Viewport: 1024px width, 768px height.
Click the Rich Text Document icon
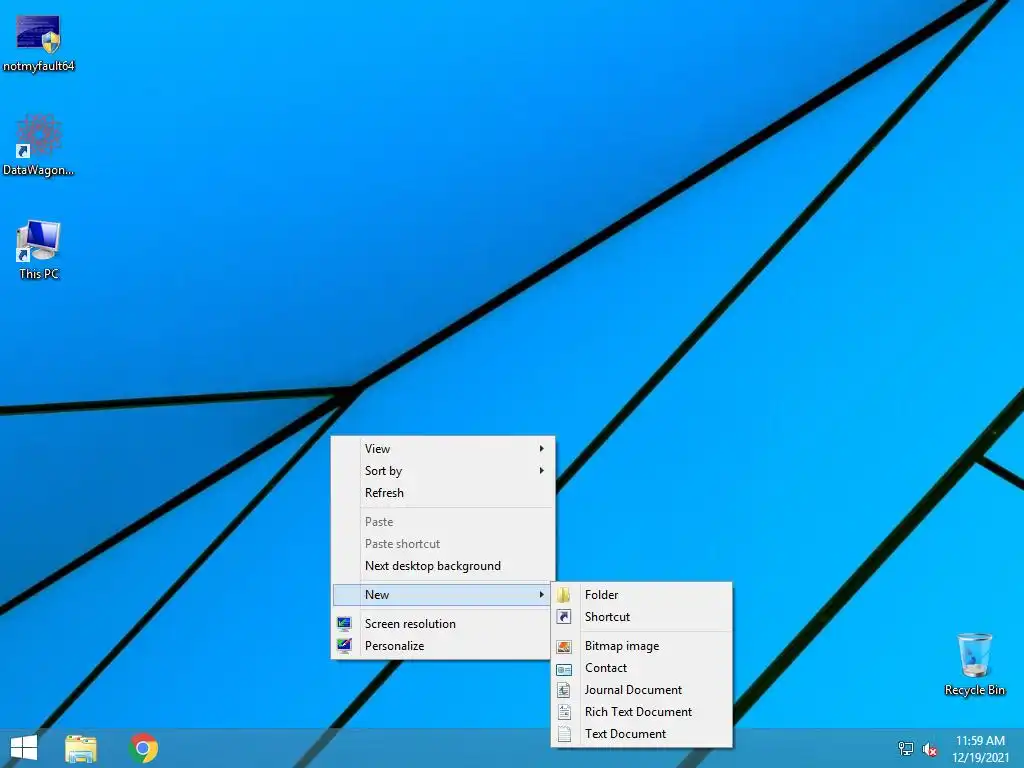[564, 712]
